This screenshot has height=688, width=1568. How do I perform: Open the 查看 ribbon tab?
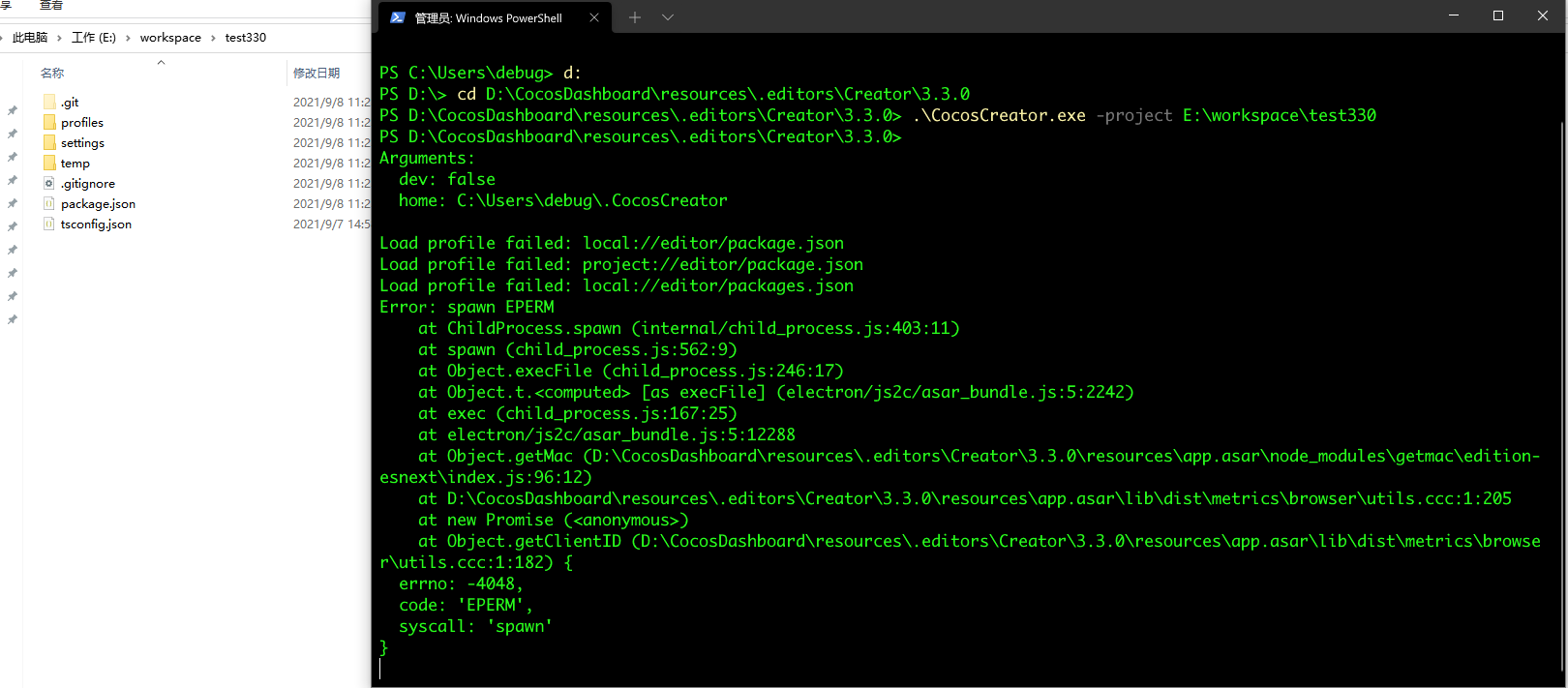click(51, 6)
